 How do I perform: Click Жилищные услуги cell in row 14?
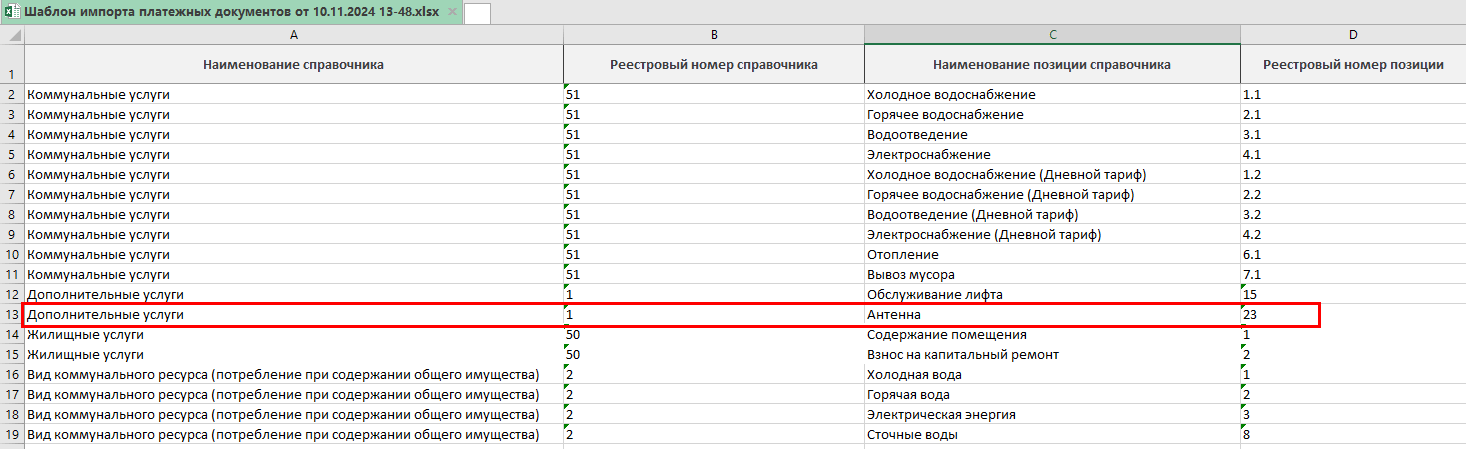click(x=293, y=335)
